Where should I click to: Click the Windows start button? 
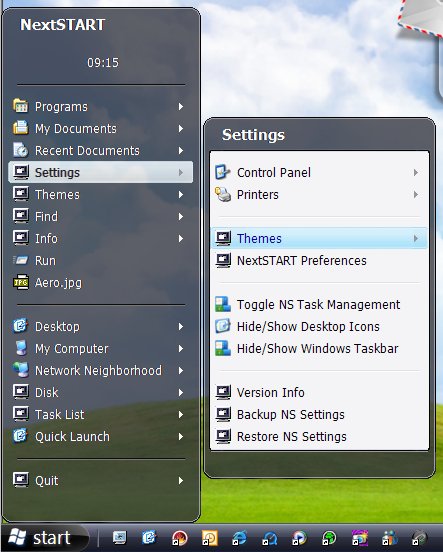(45, 538)
